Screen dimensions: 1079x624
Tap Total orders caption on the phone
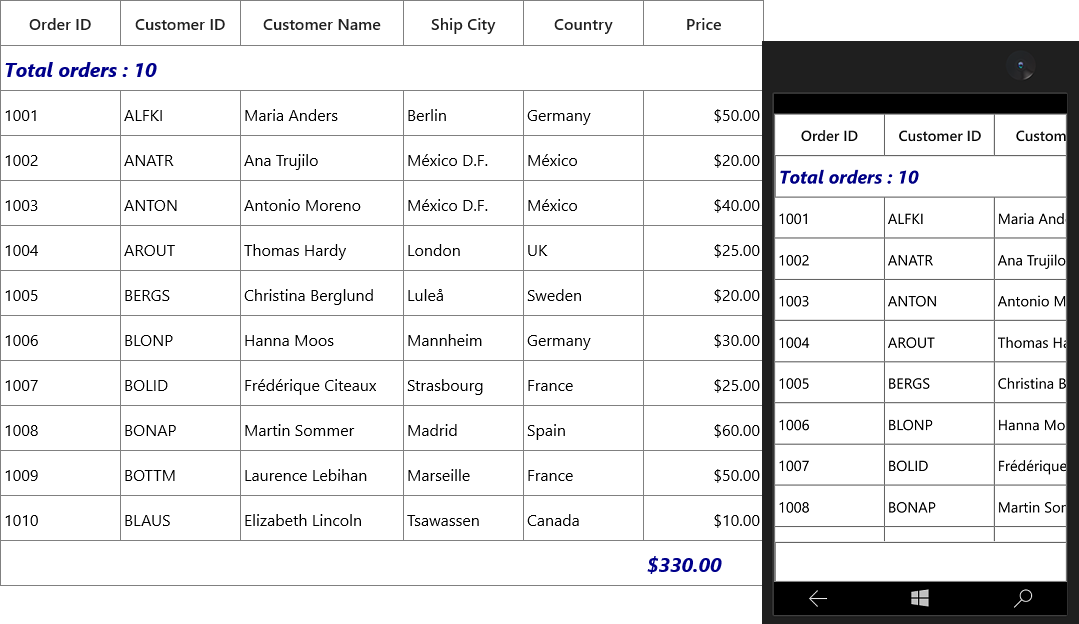[921, 177]
